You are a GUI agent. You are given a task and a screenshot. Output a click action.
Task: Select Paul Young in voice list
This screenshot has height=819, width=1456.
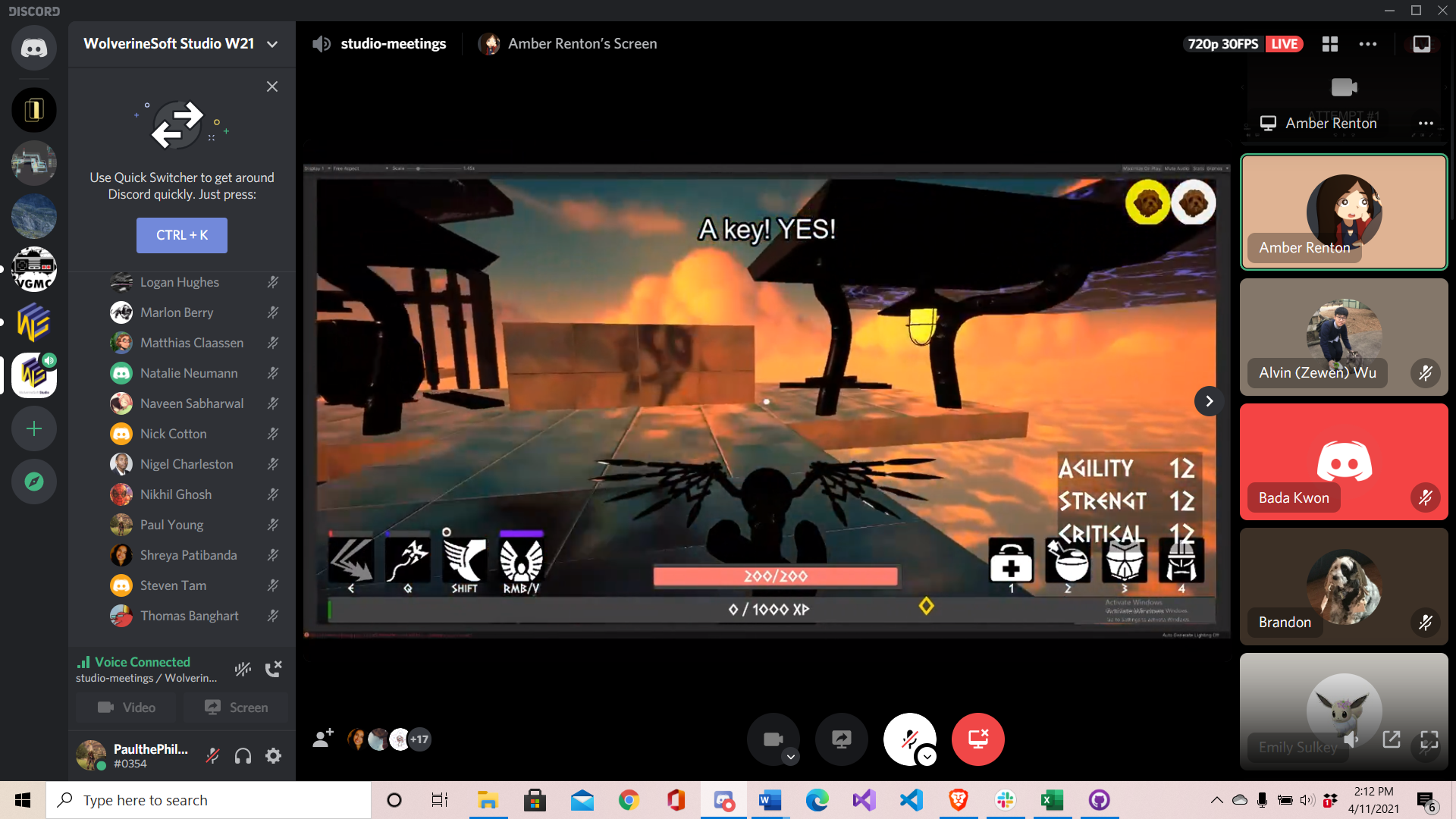coord(194,525)
